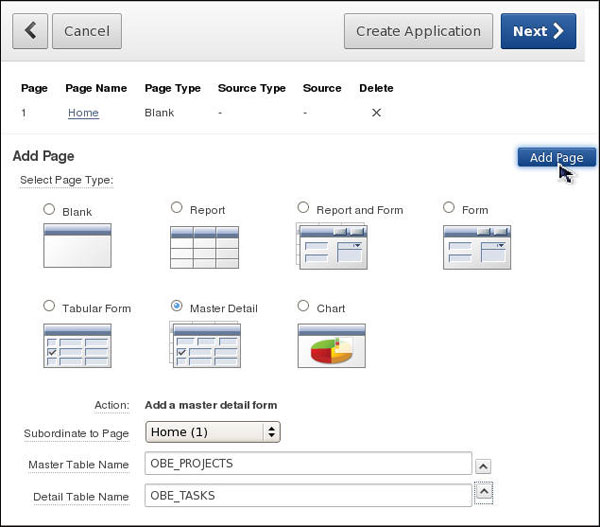
Task: Select the Blank radio button
Action: 49,210
